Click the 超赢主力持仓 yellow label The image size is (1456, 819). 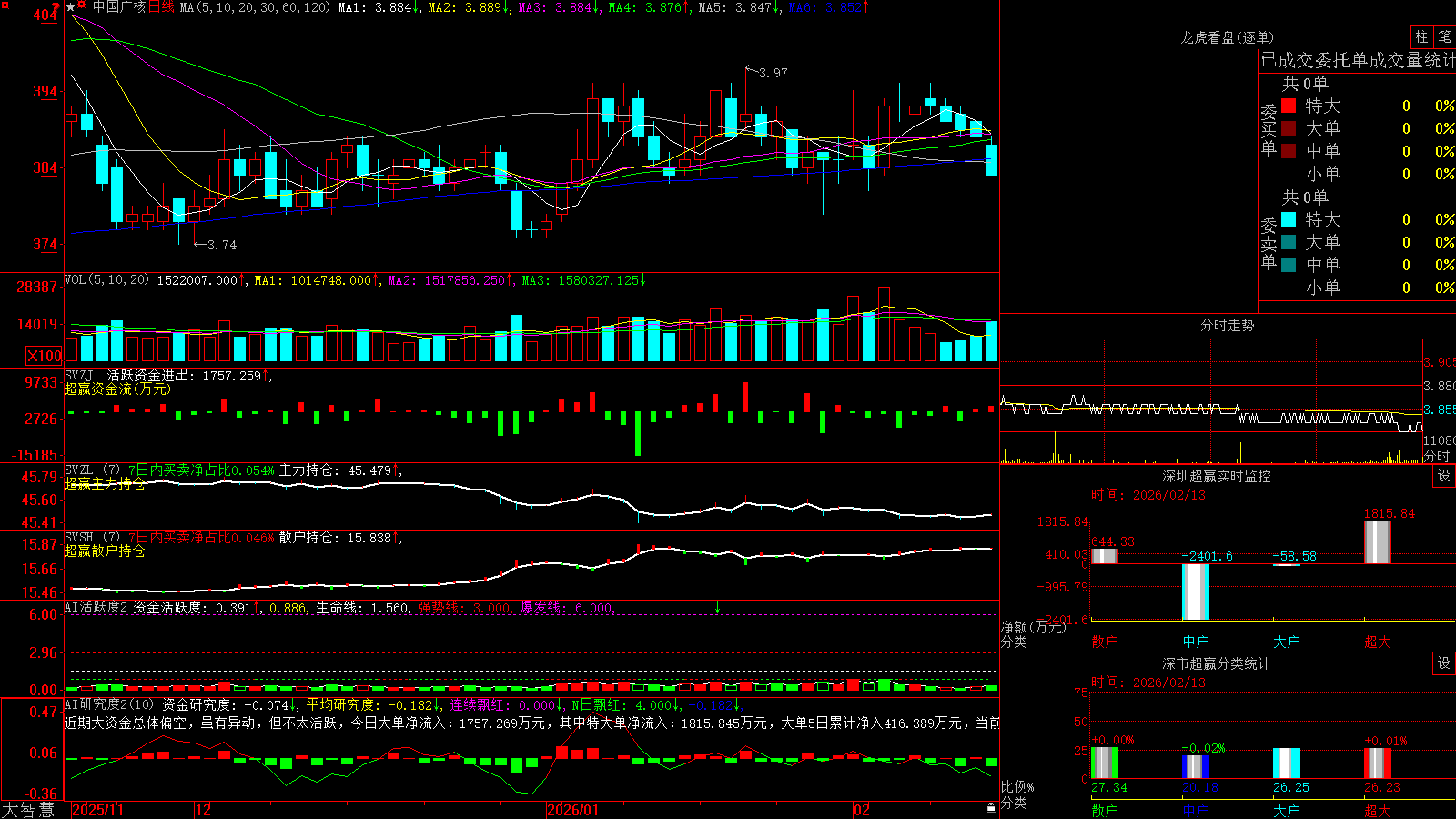click(x=105, y=483)
